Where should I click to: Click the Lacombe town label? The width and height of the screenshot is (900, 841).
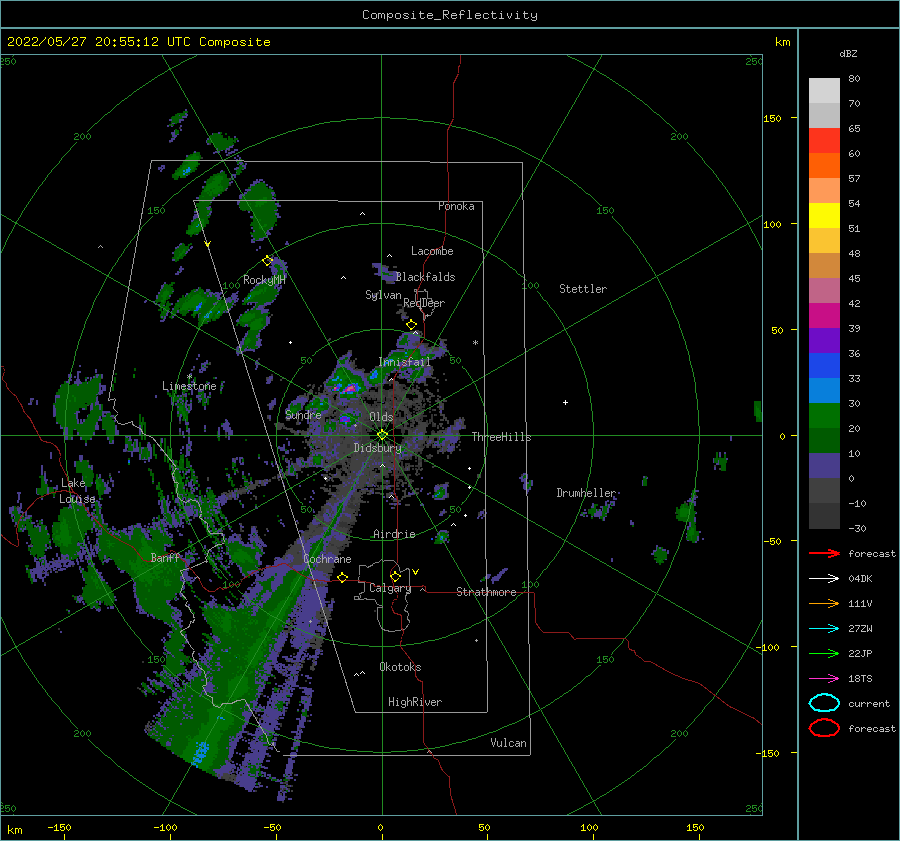pos(432,251)
